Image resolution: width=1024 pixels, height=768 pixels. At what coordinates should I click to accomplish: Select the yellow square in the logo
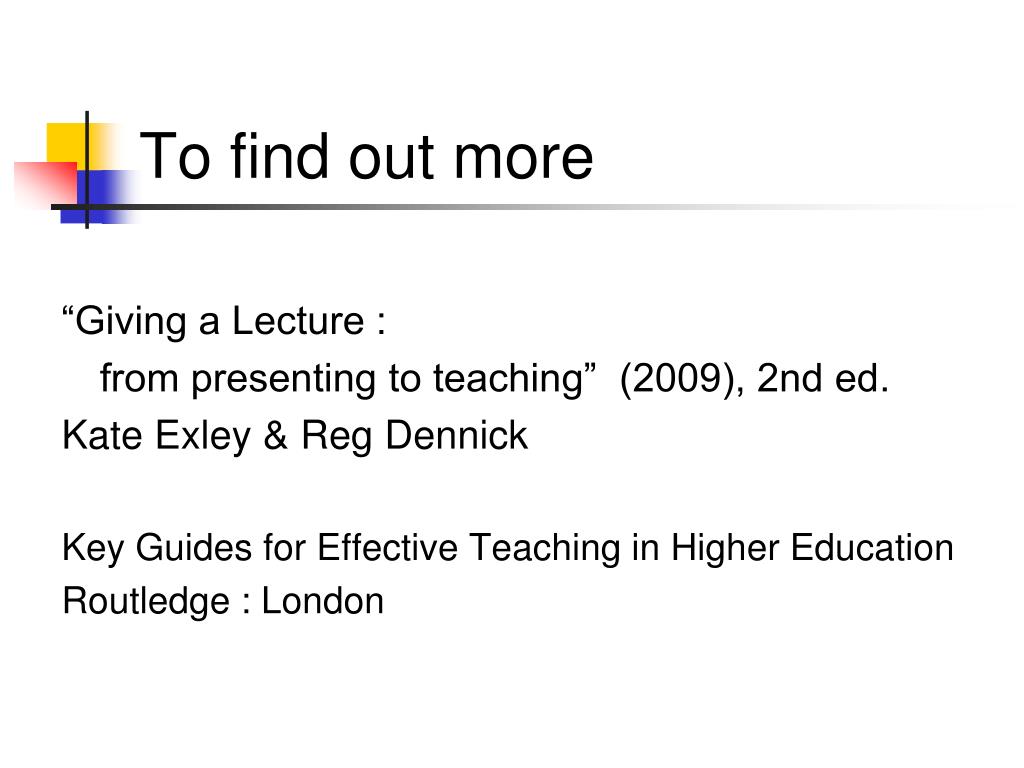pos(69,146)
